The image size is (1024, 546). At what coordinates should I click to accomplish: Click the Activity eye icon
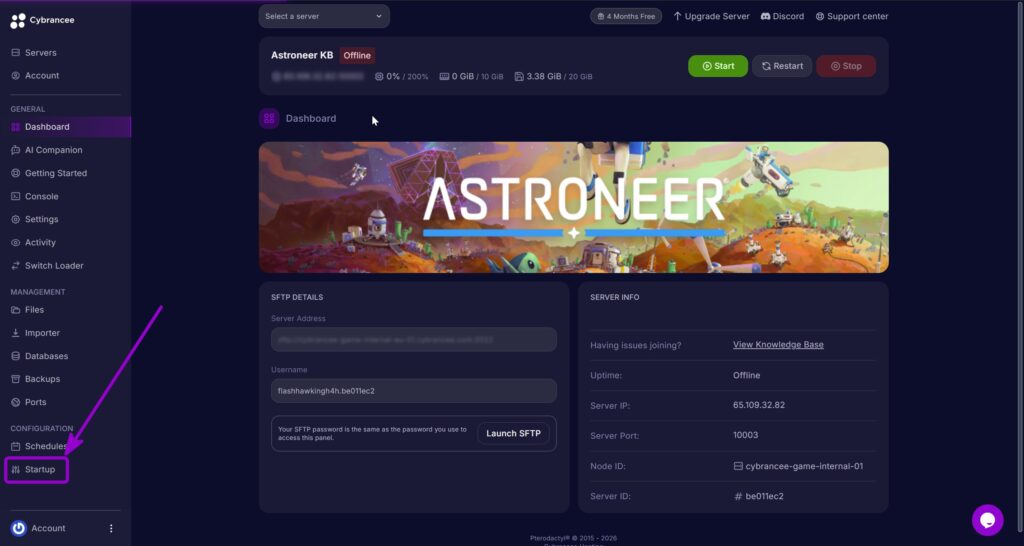[x=16, y=242]
